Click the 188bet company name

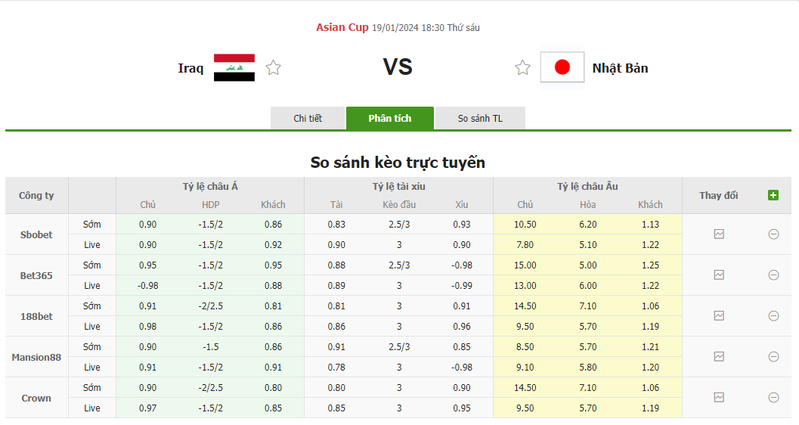click(x=36, y=316)
